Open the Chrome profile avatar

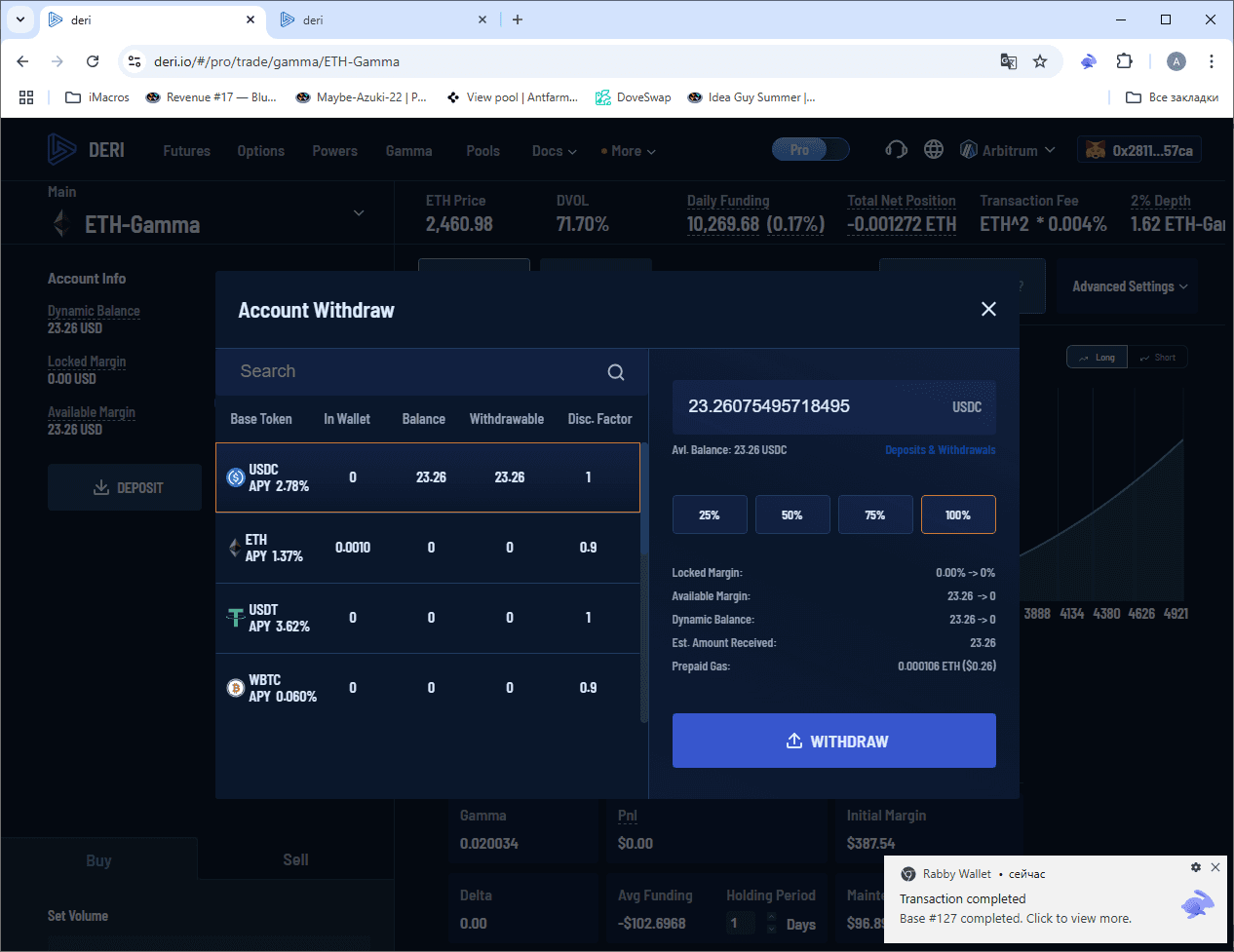[1176, 61]
